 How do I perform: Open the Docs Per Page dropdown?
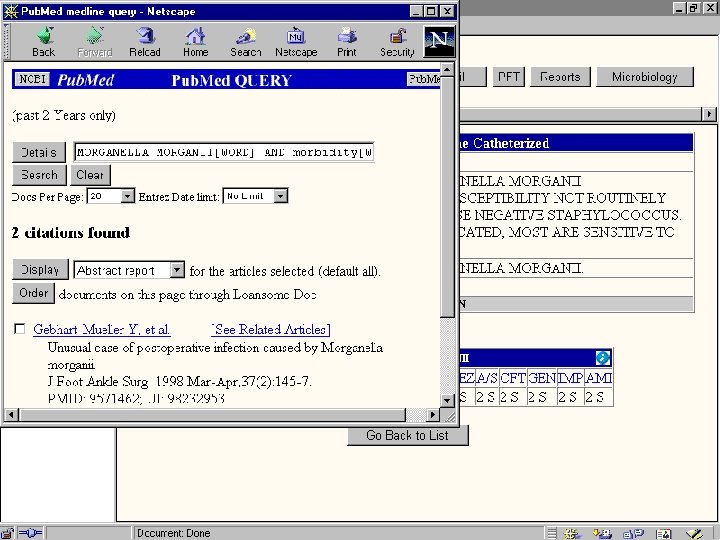(128, 196)
